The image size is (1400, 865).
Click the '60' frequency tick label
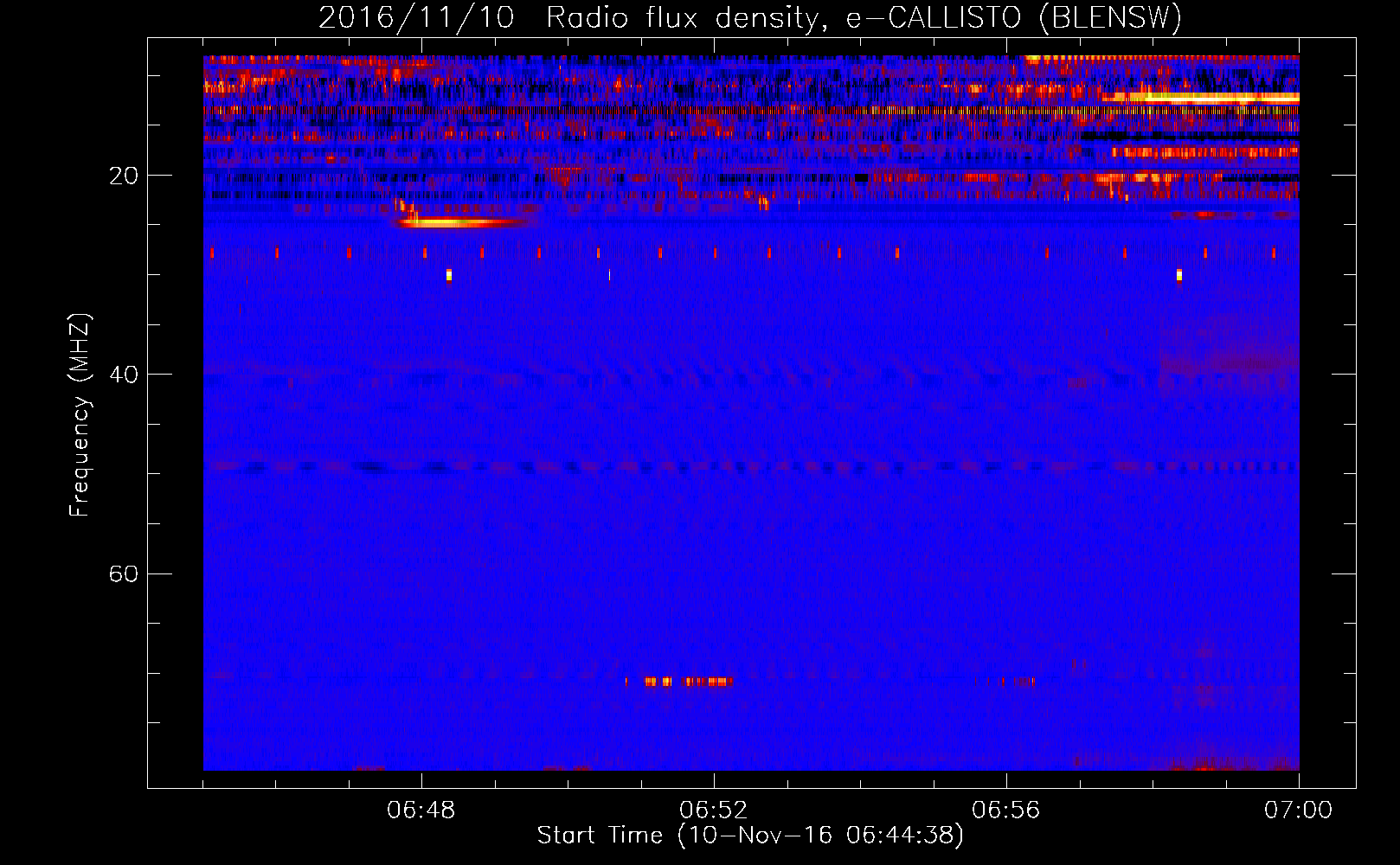124,574
